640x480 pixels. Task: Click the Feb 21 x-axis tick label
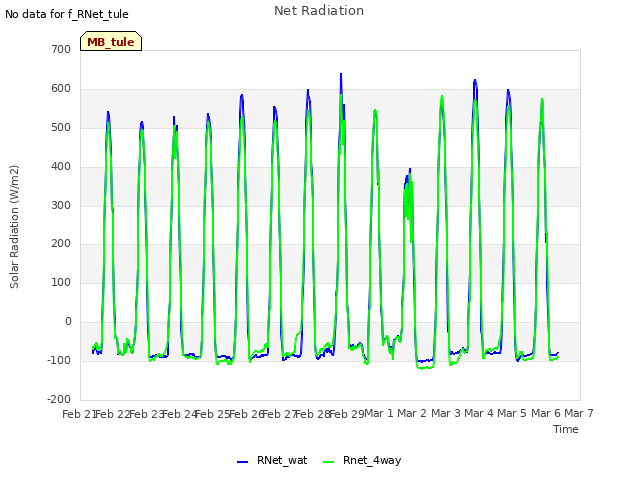(x=78, y=414)
